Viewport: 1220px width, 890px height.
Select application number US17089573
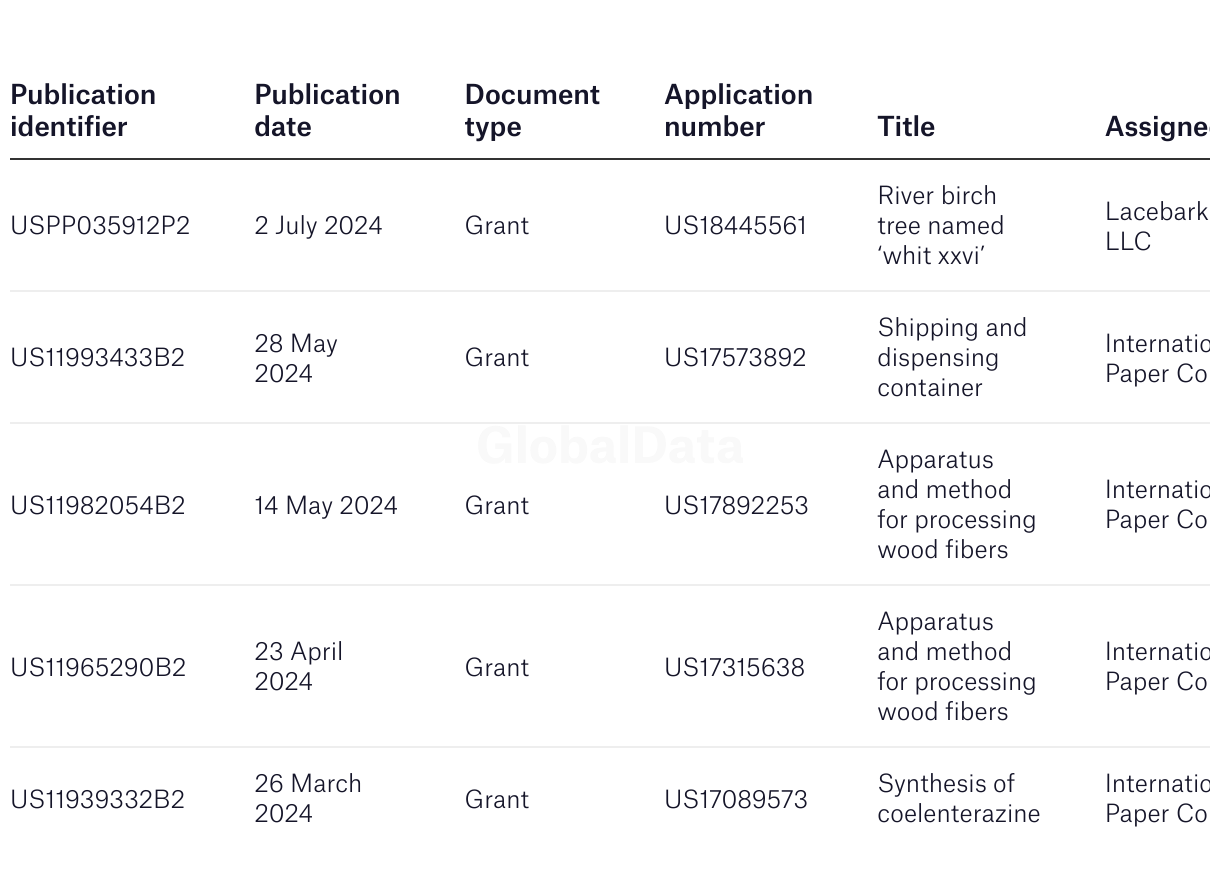(x=736, y=800)
